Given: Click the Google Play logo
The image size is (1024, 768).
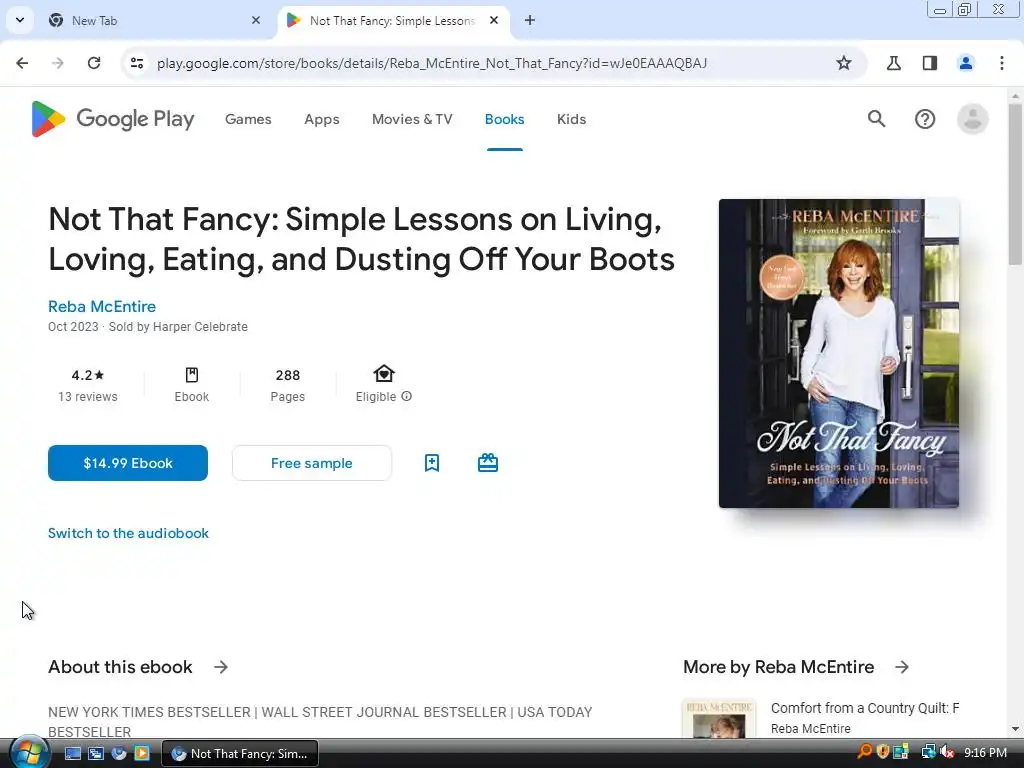Looking at the screenshot, I should [113, 119].
